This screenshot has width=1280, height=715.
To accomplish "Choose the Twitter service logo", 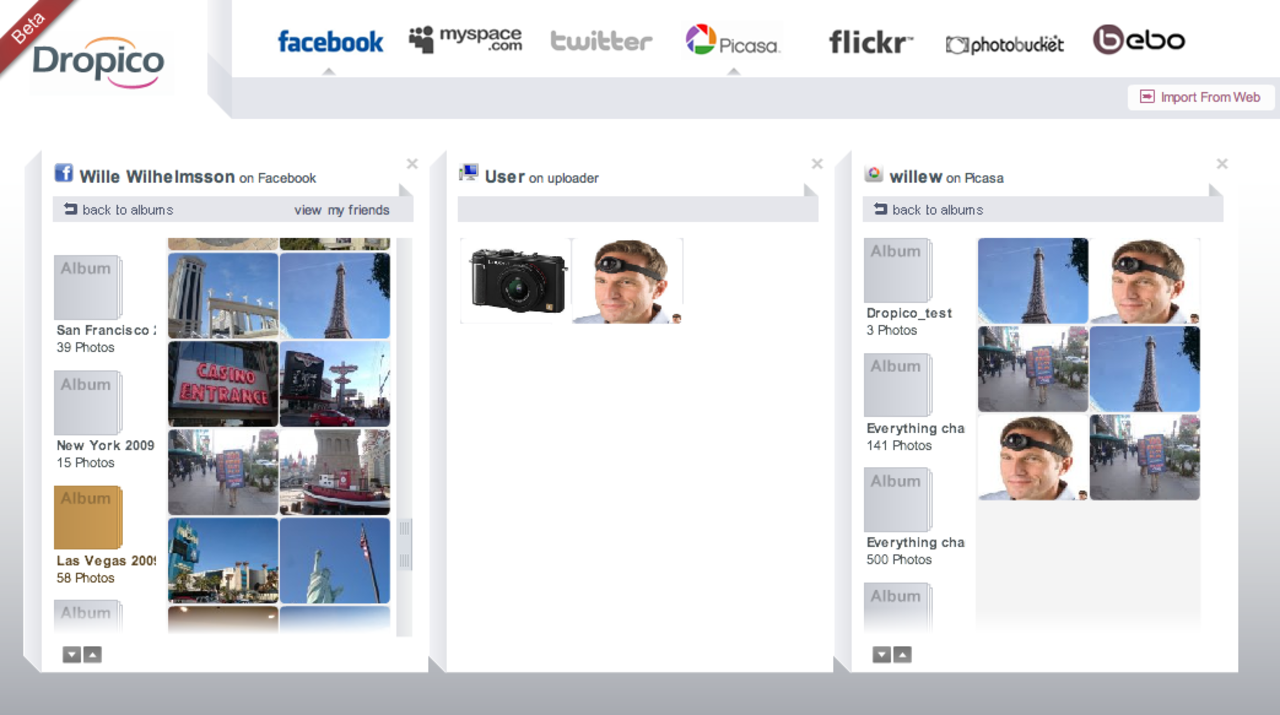I will tap(601, 41).
